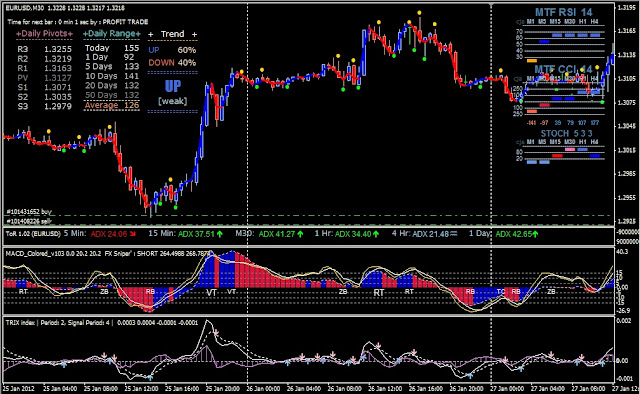Click the '5 Days 133' range row
The height and width of the screenshot is (394, 640).
[x=112, y=66]
